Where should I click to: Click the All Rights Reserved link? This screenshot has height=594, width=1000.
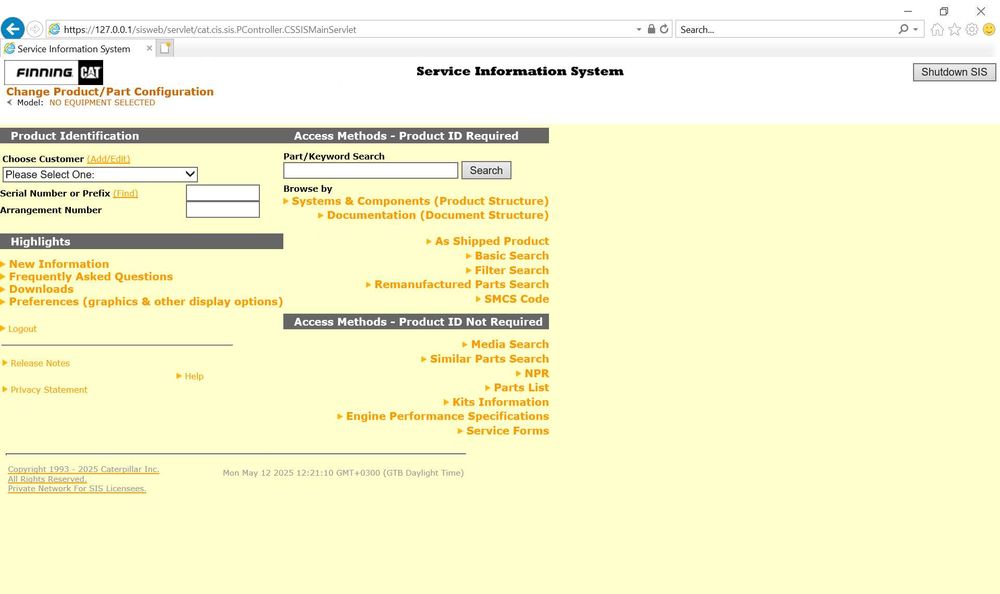[x=47, y=479]
